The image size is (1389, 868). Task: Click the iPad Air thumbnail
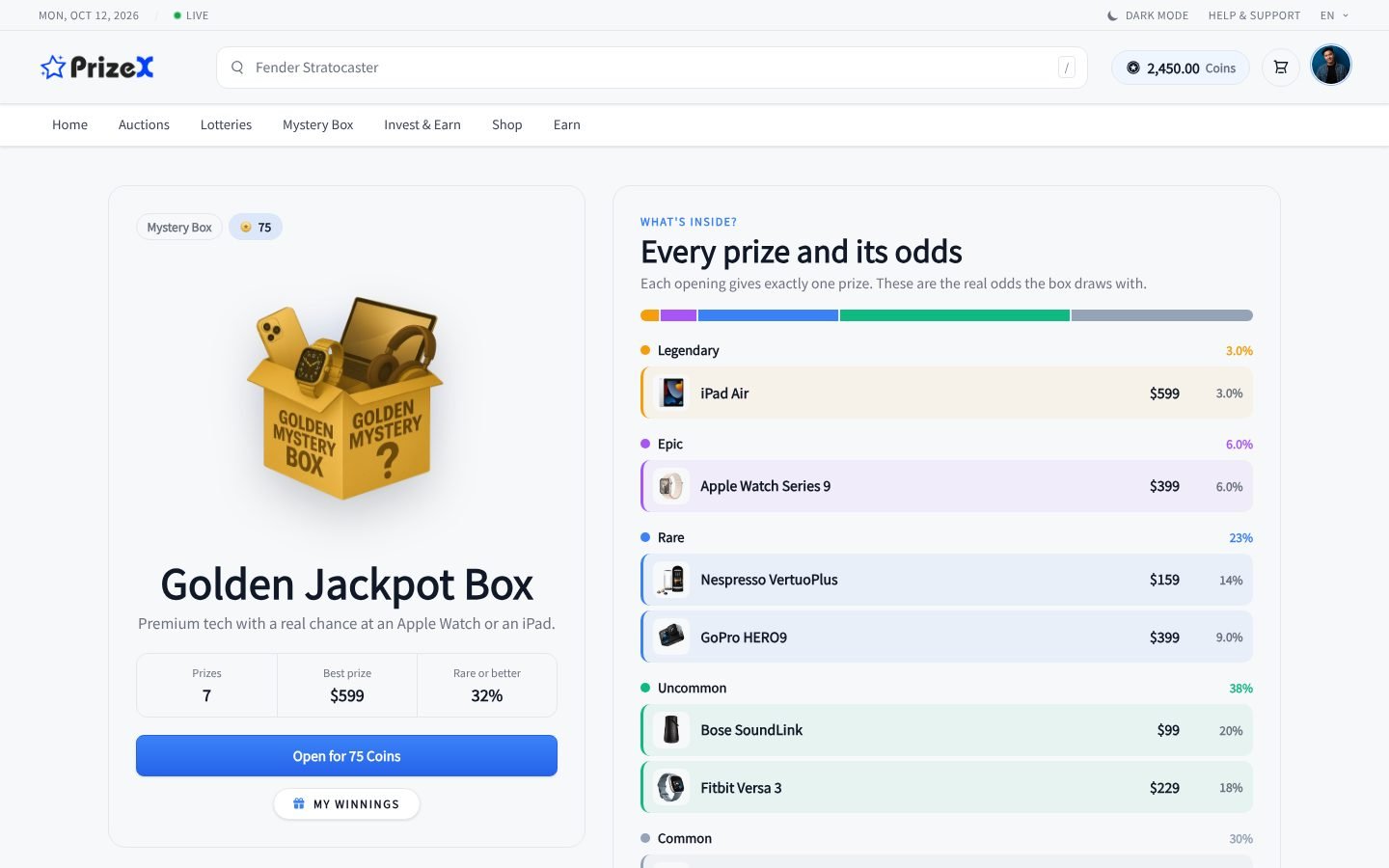pyautogui.click(x=671, y=393)
